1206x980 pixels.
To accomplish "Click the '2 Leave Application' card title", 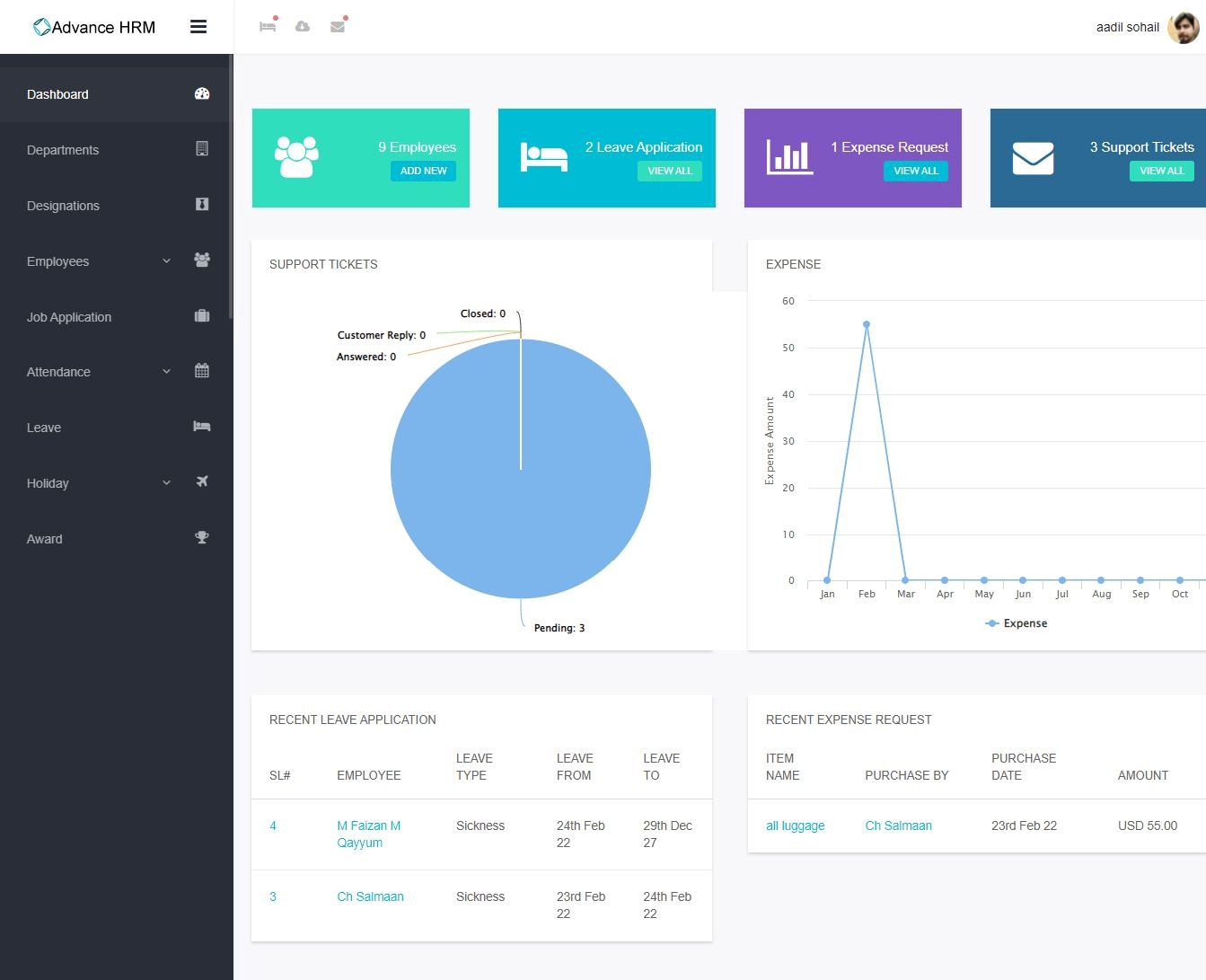I will point(644,147).
